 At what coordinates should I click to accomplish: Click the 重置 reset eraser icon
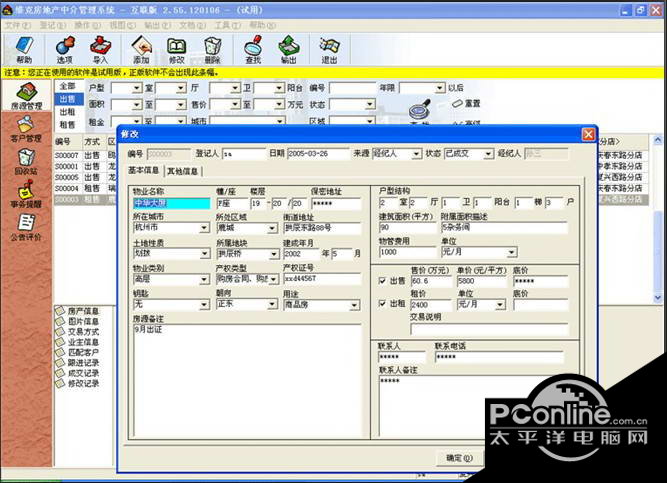[x=466, y=103]
